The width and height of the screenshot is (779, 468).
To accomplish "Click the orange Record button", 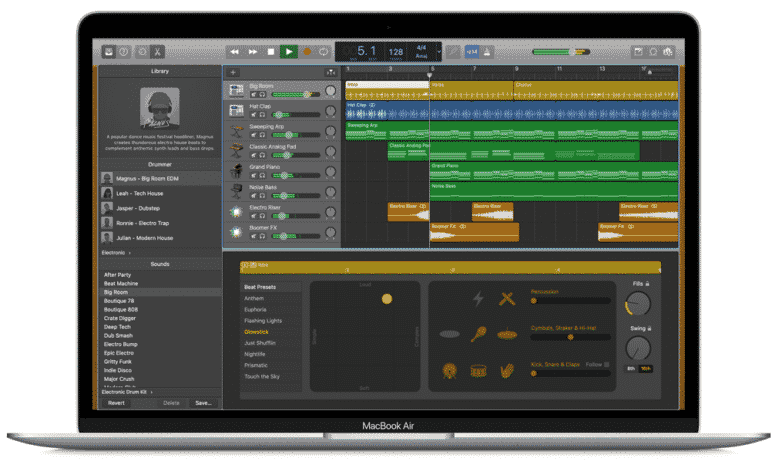I will click(307, 51).
